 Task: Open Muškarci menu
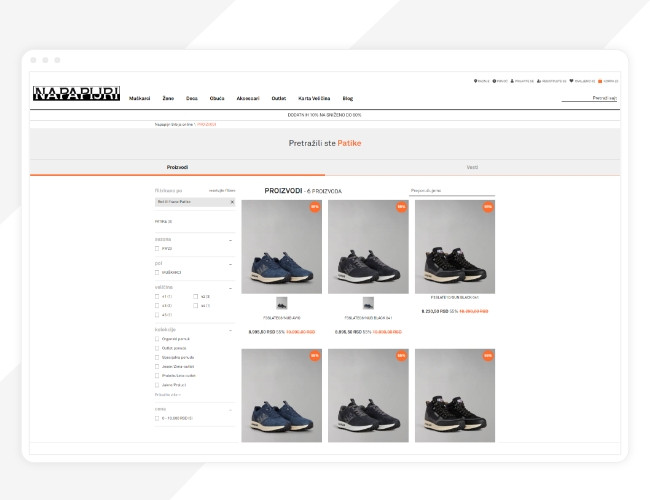pyautogui.click(x=139, y=98)
